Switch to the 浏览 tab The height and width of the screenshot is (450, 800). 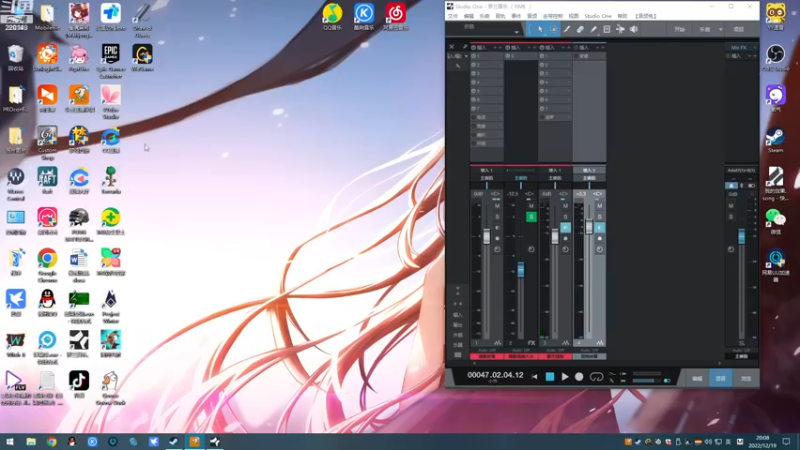[746, 379]
